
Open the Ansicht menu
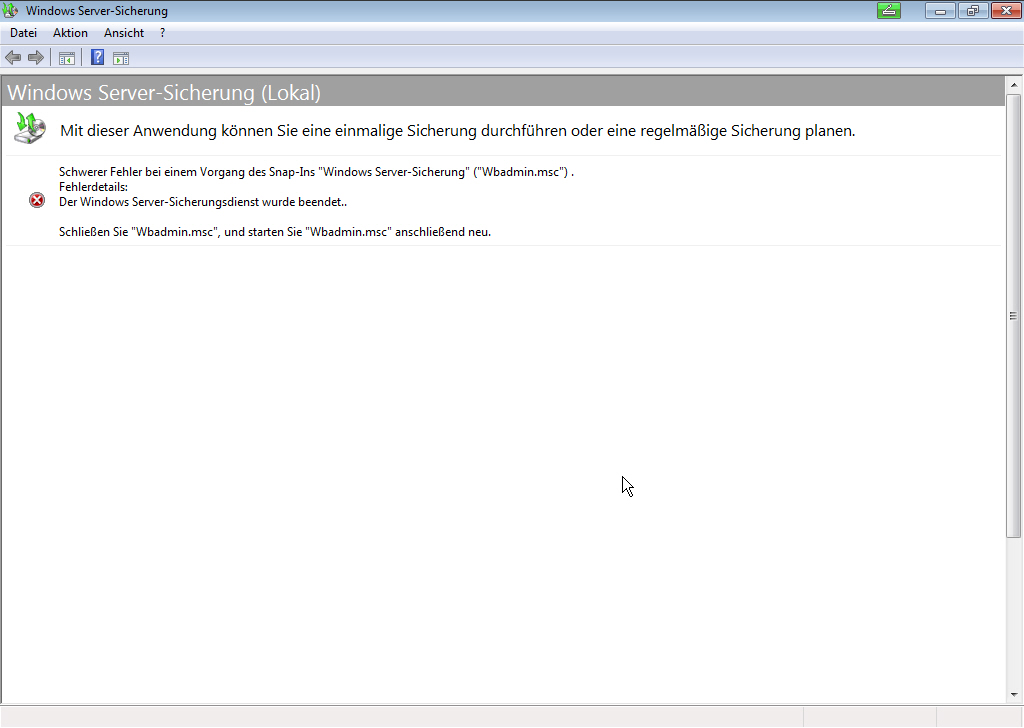tap(124, 33)
